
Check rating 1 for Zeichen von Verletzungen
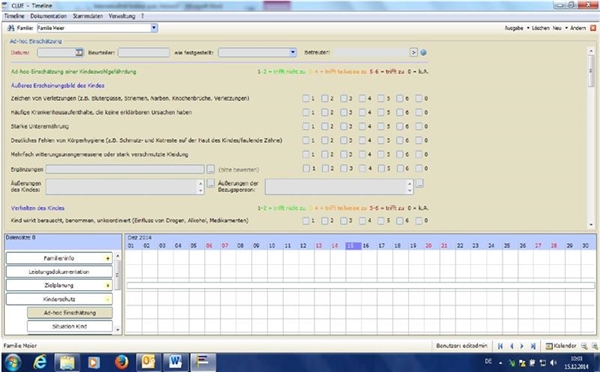[306, 98]
